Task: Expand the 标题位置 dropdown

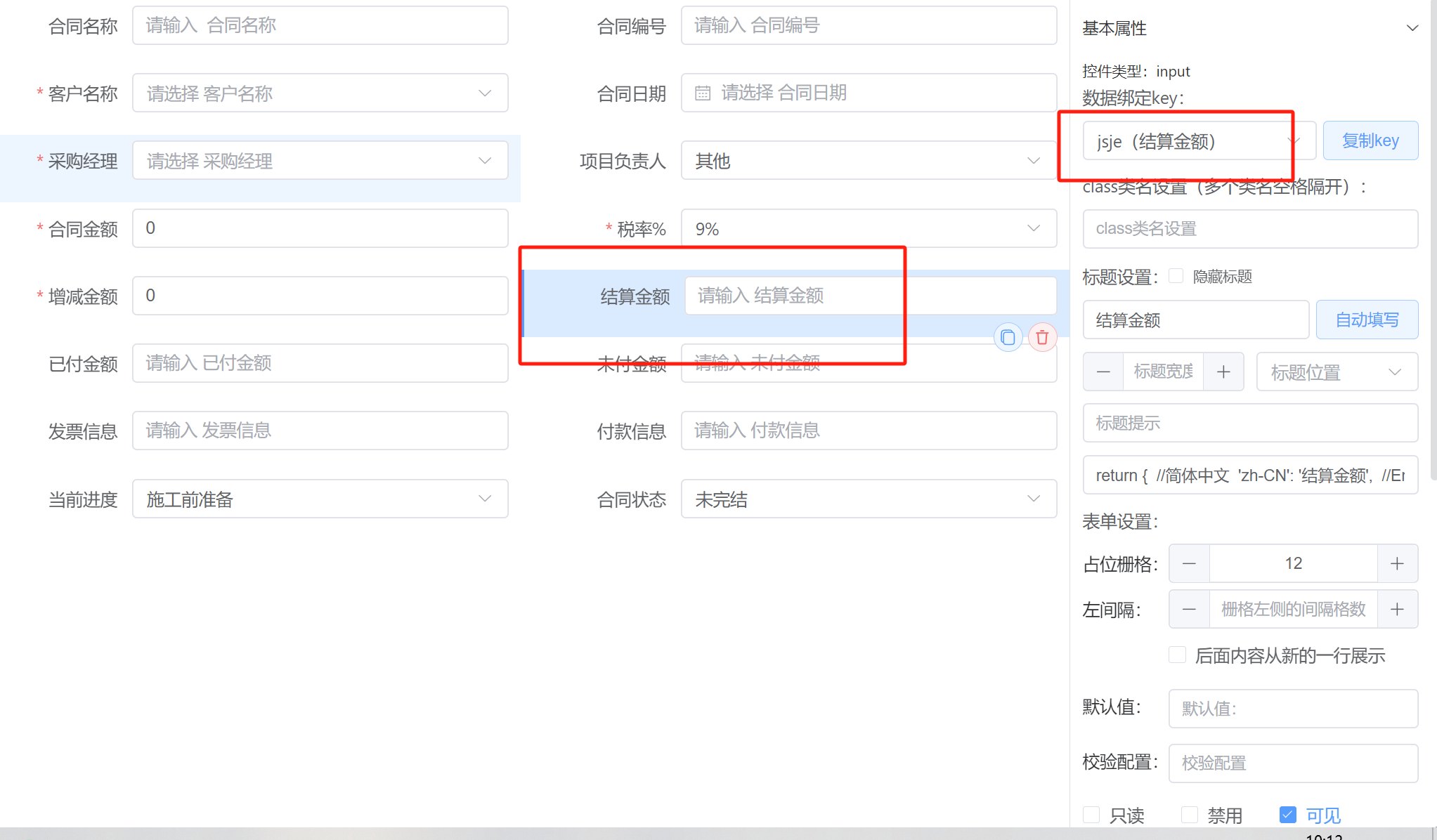Action: (x=1337, y=372)
